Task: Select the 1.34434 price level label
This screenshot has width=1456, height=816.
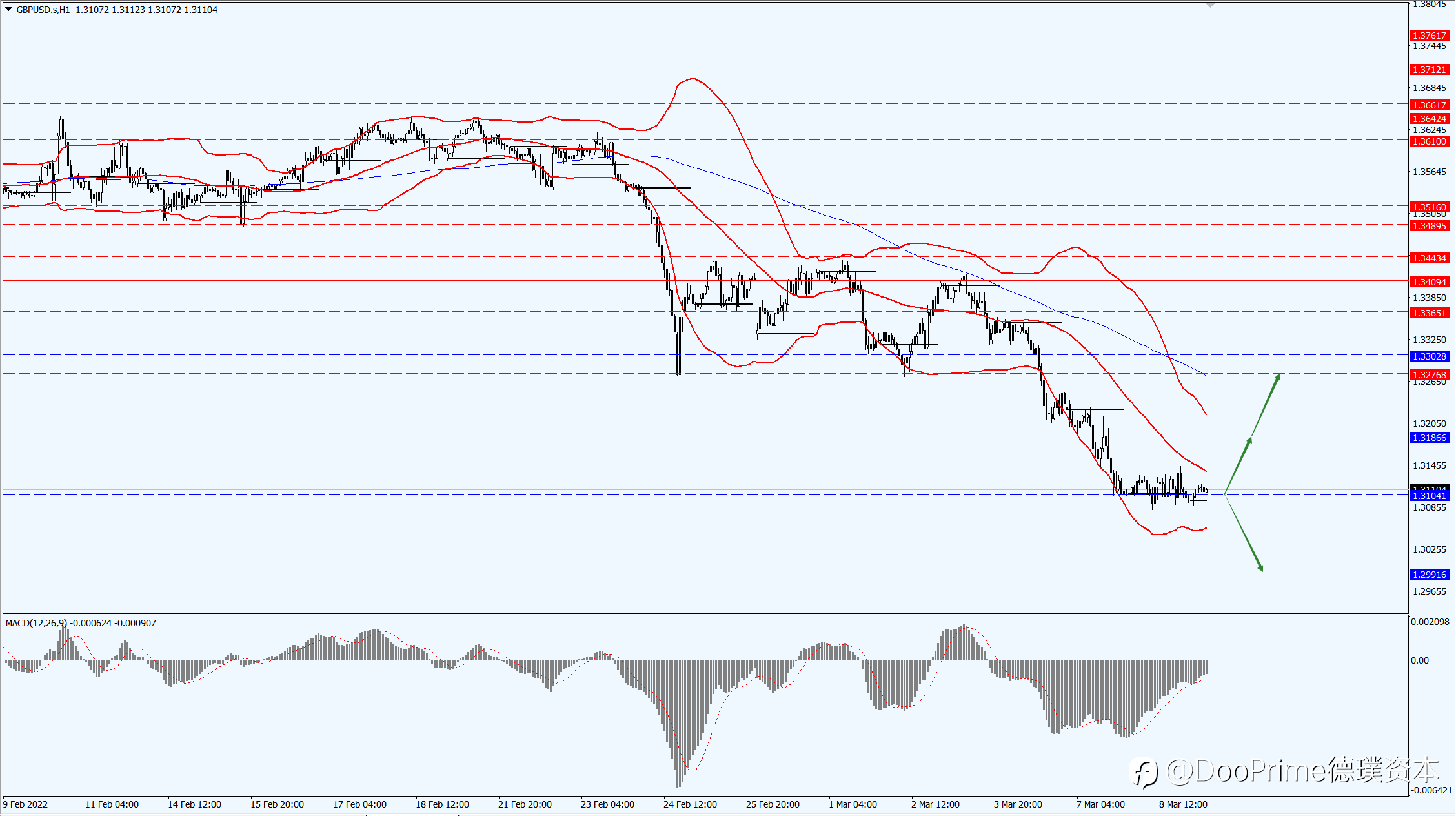Action: point(1429,258)
